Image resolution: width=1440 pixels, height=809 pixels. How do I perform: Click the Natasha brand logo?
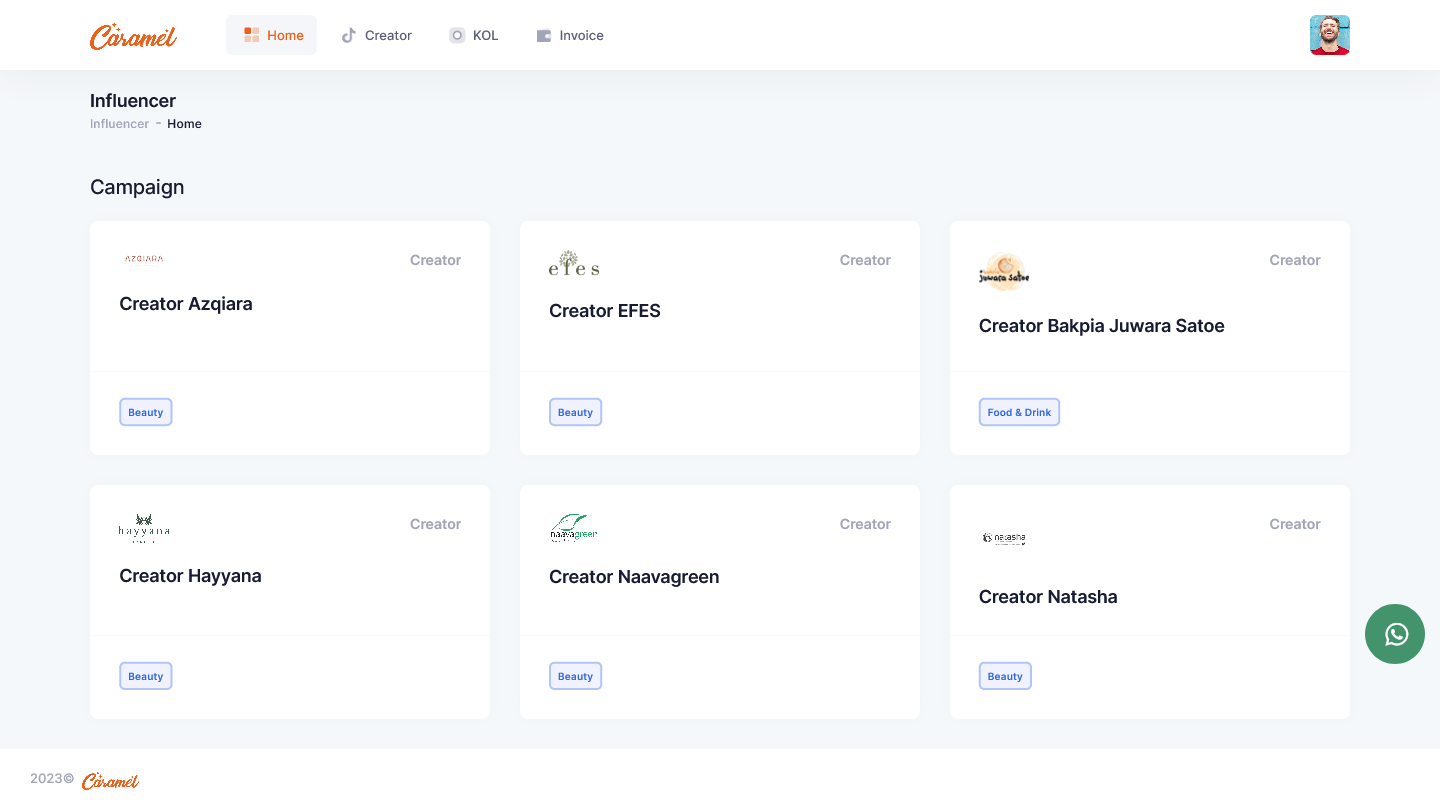[1004, 538]
